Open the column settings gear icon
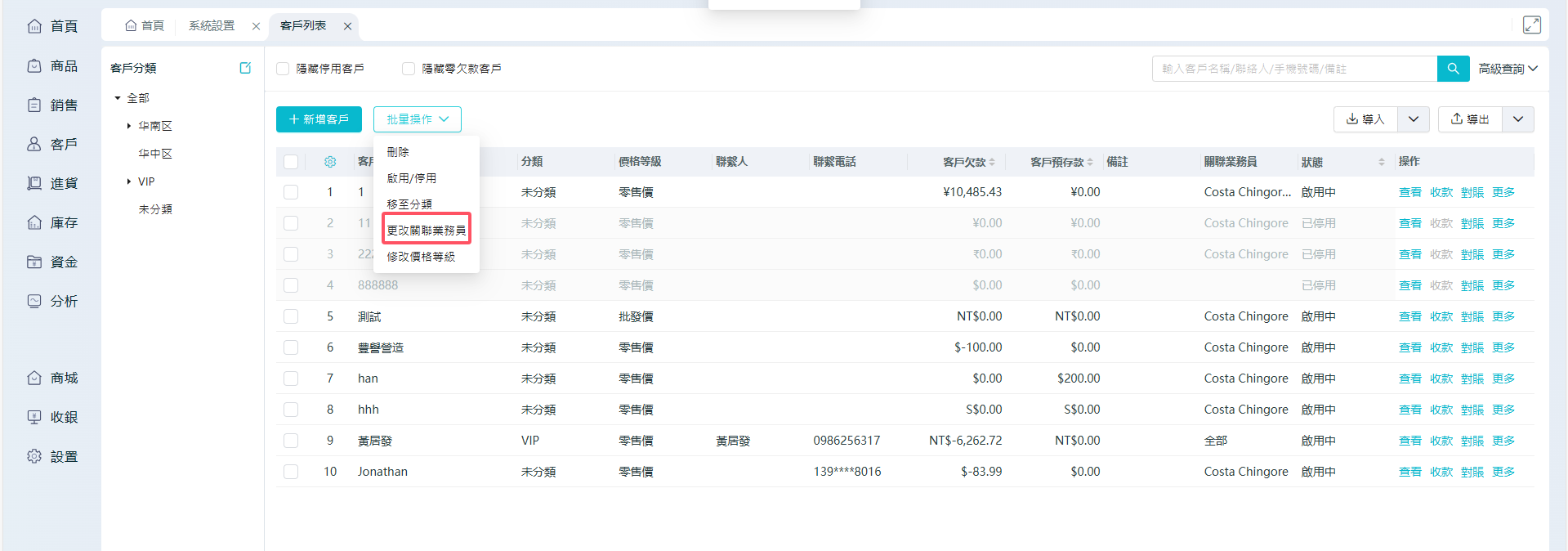 tap(330, 162)
